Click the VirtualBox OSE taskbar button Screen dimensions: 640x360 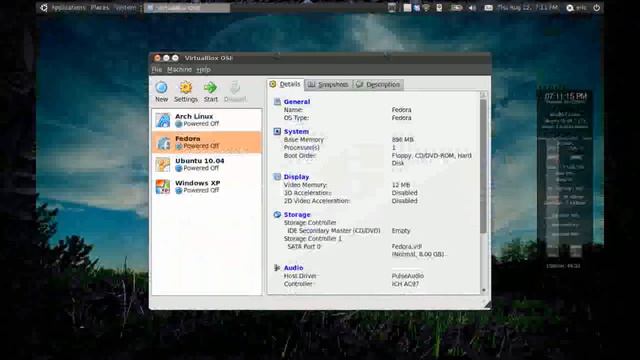click(187, 8)
